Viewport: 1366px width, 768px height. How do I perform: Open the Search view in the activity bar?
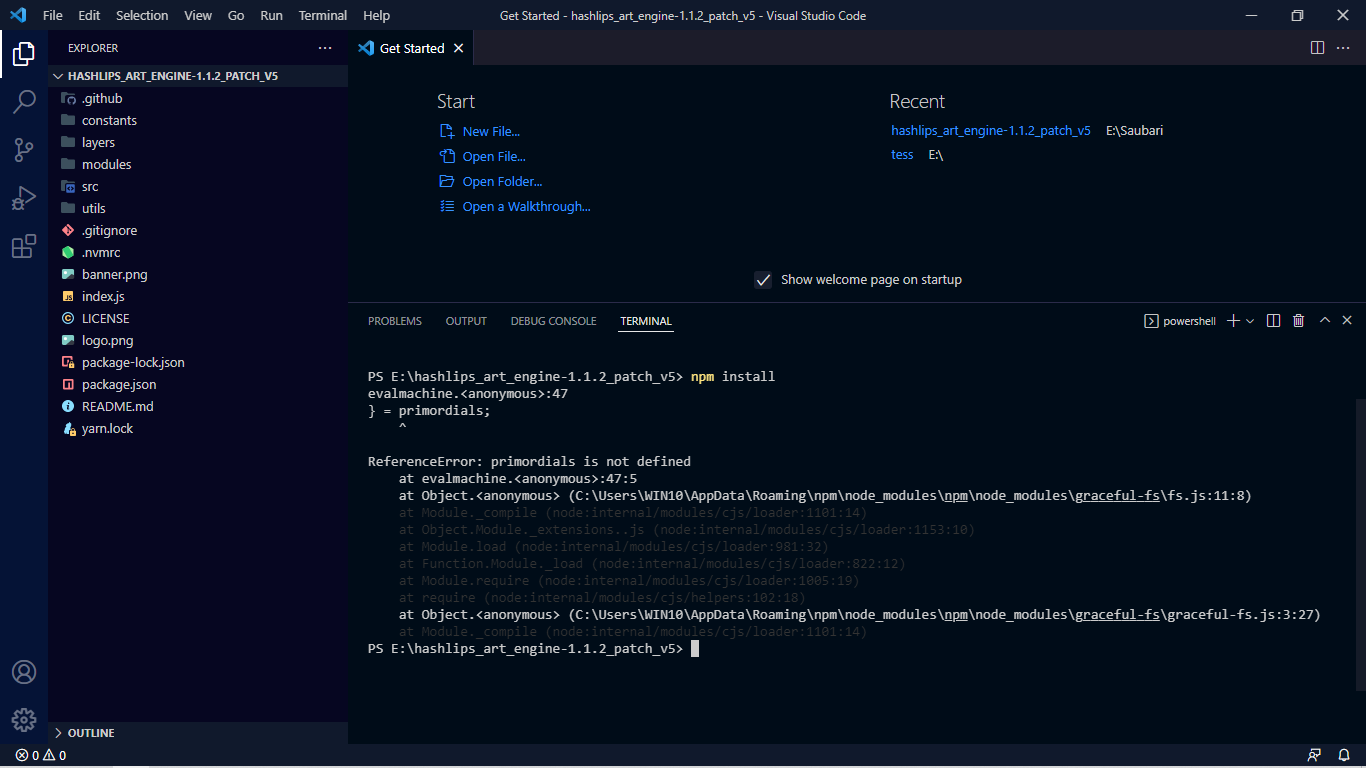[x=24, y=102]
